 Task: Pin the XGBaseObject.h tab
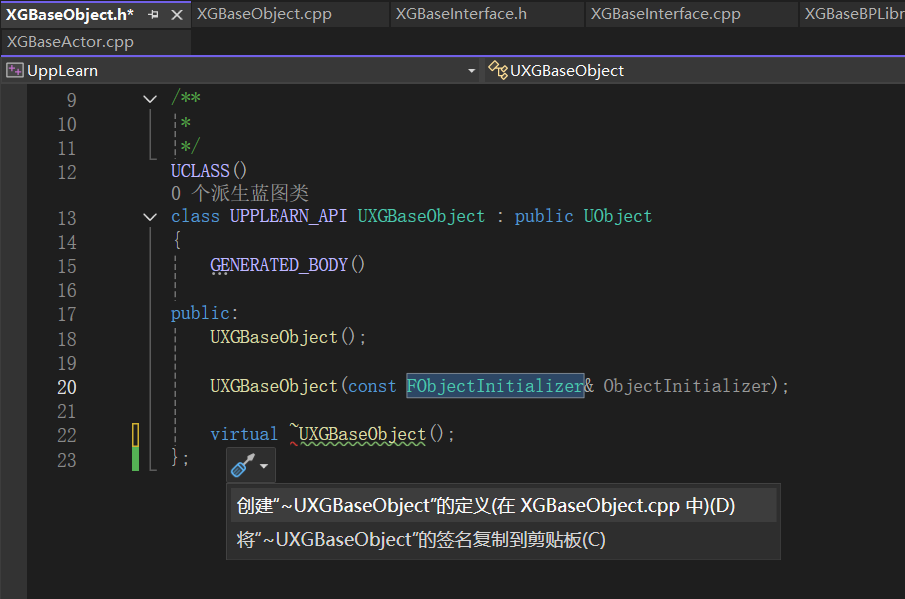153,14
